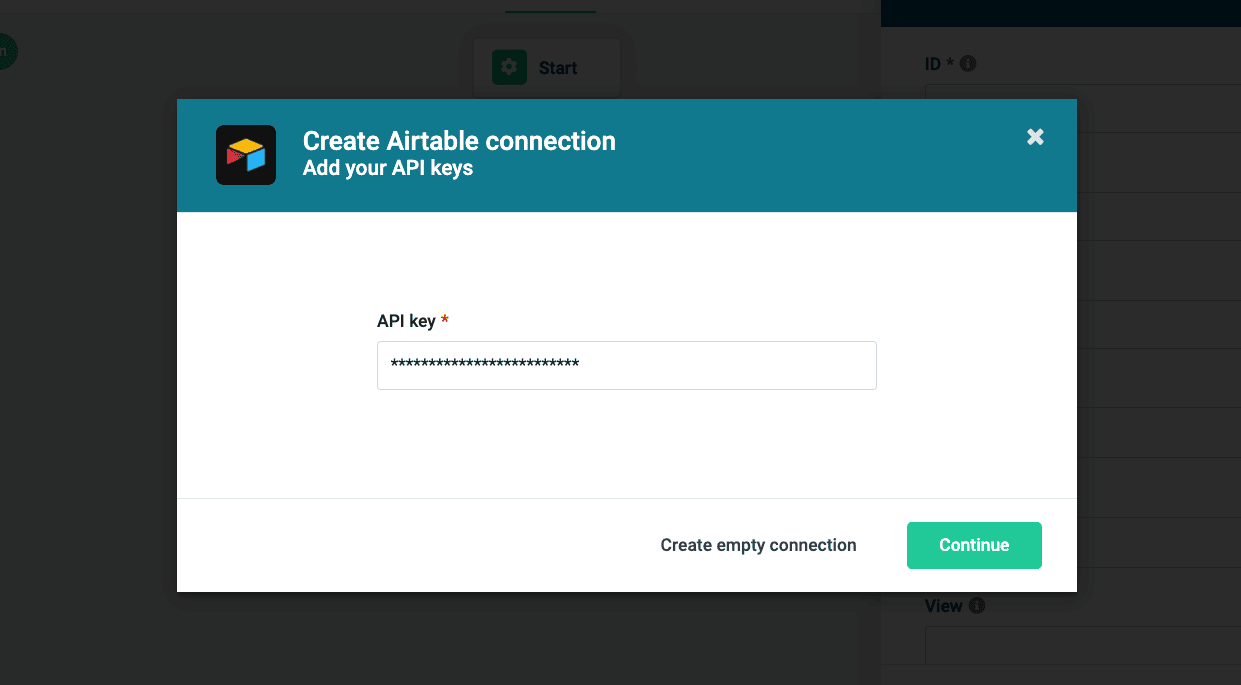The image size is (1241, 685).
Task: Click the 'Add your API keys' subtitle
Action: [388, 168]
